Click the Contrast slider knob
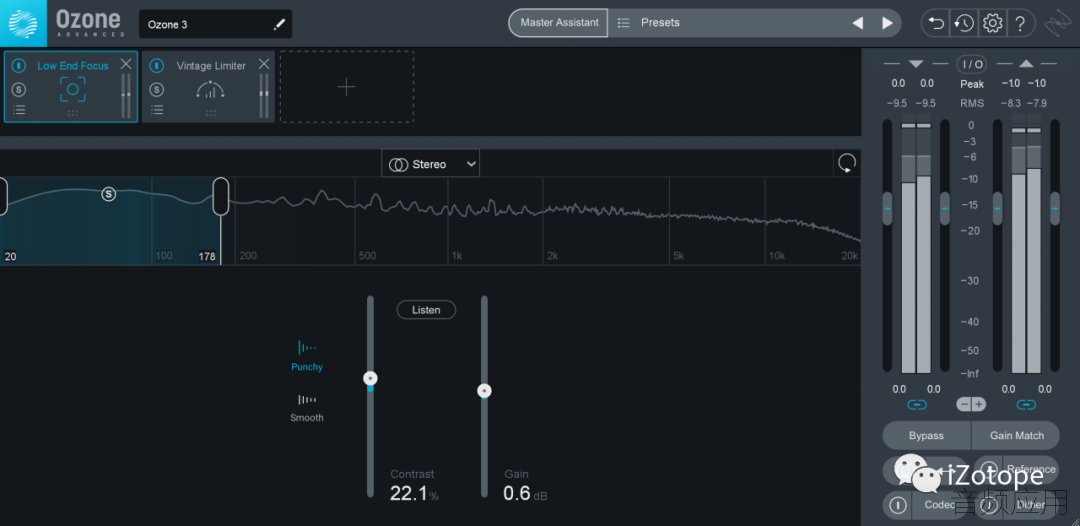The width and height of the screenshot is (1080, 526). 371,379
